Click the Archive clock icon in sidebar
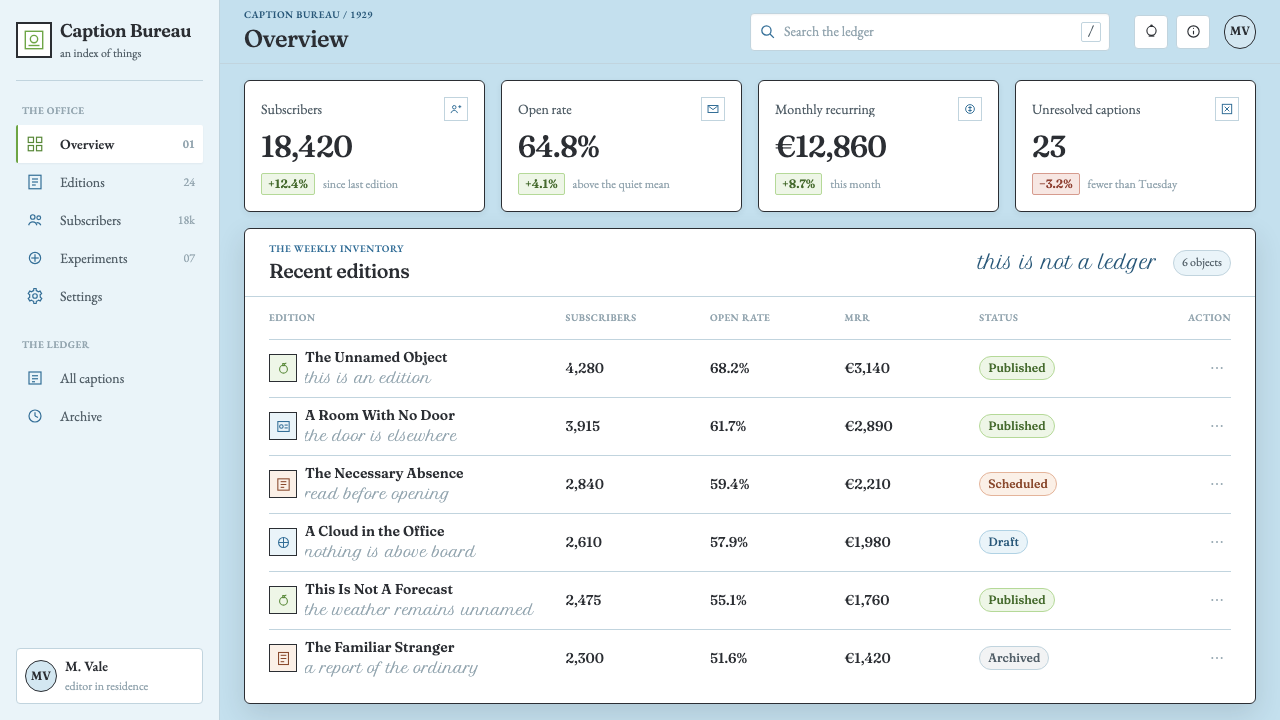The width and height of the screenshot is (1280, 720). 35,416
